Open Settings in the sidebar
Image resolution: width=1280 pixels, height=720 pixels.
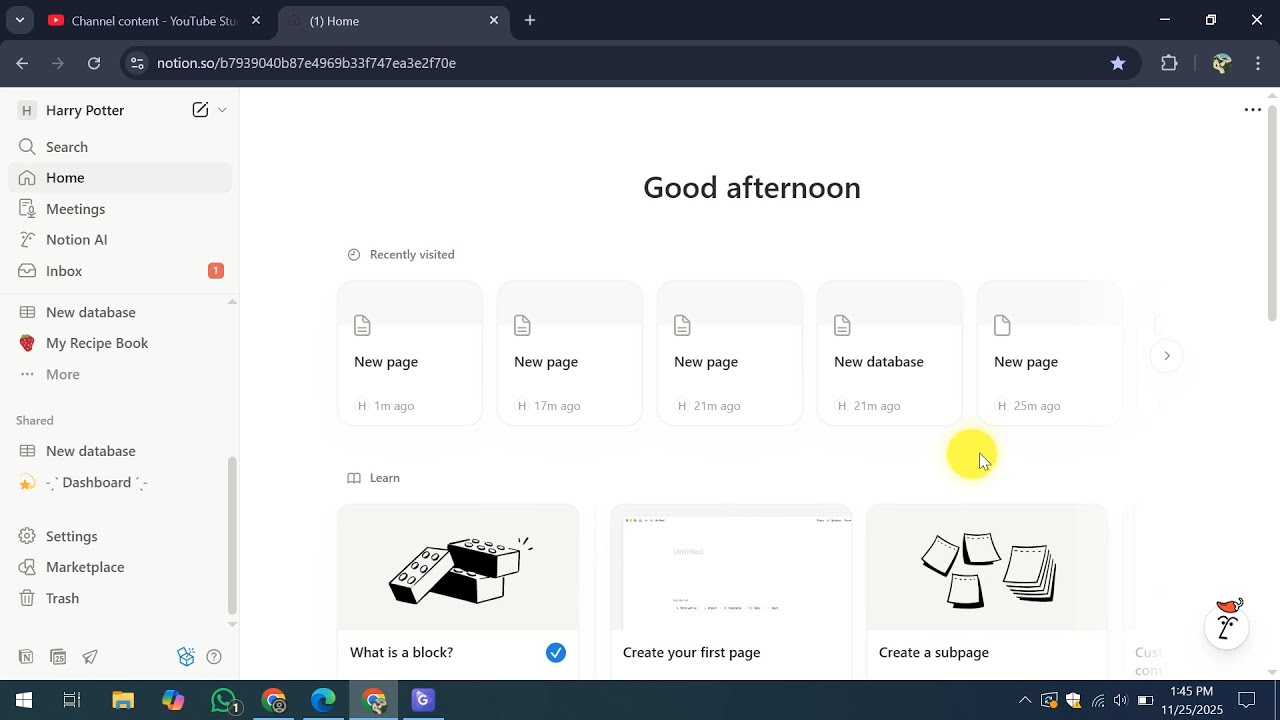coord(120,536)
